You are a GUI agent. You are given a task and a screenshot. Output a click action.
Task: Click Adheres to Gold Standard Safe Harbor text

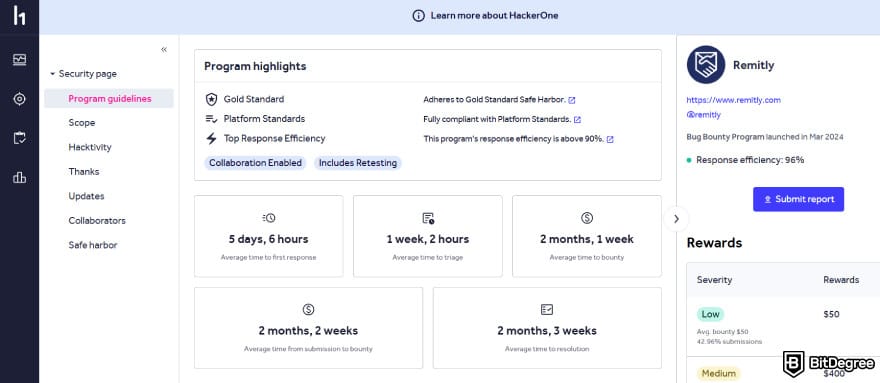tap(494, 100)
